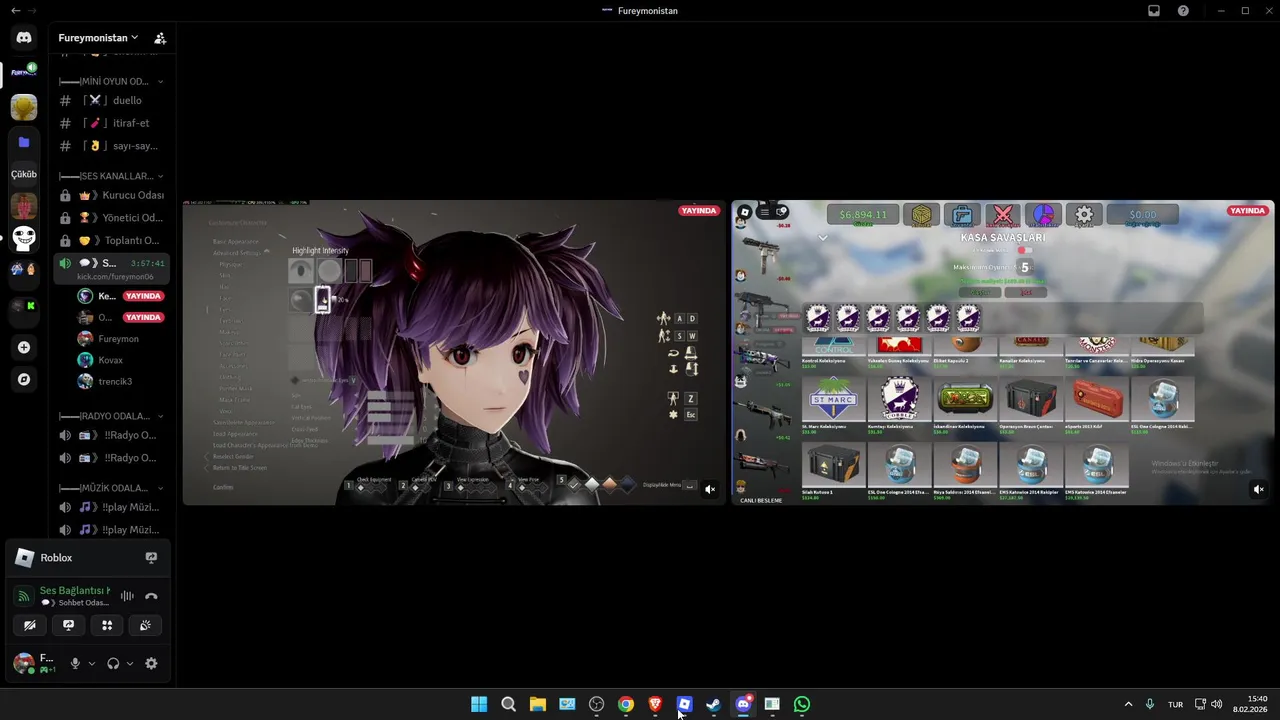Start an activity from voice panel
The height and width of the screenshot is (720, 1280).
click(107, 625)
